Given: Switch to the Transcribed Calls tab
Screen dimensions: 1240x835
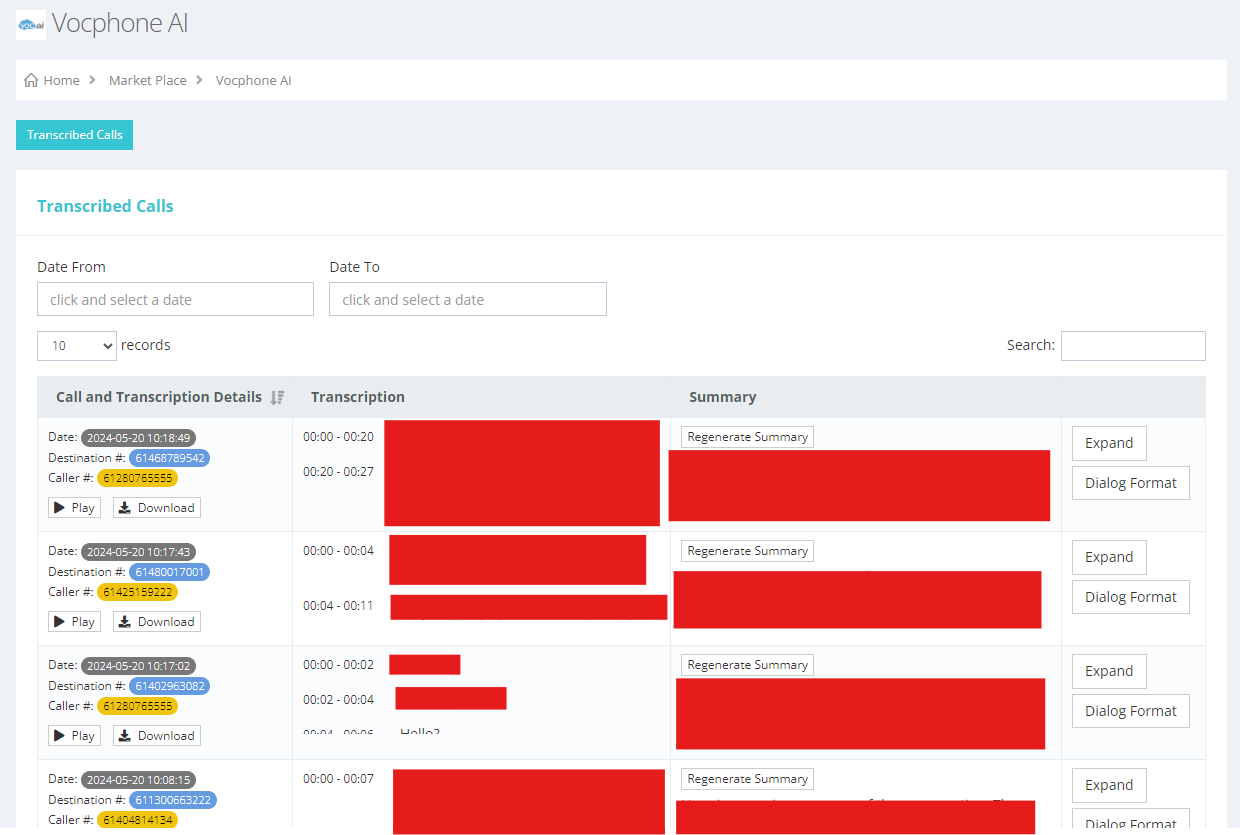Looking at the screenshot, I should coord(74,134).
